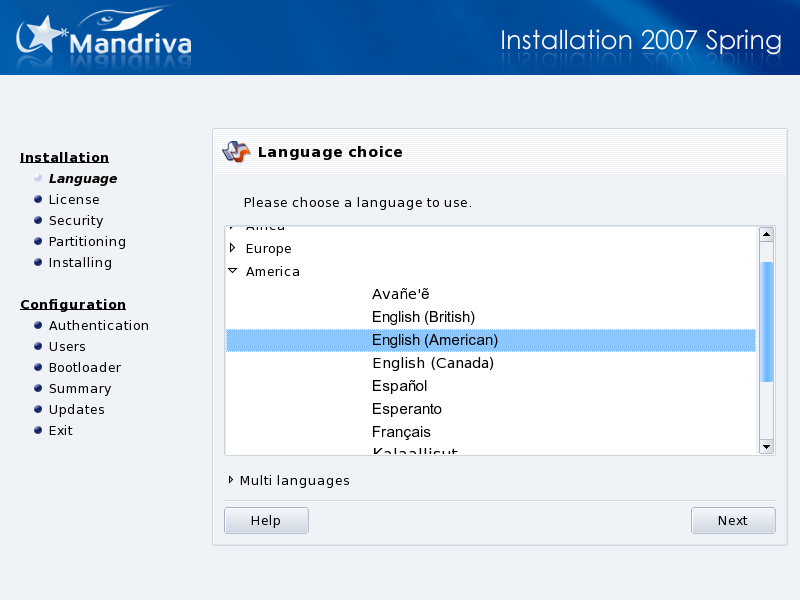This screenshot has height=600, width=800.
Task: Open Help for language choice
Action: pyautogui.click(x=266, y=521)
